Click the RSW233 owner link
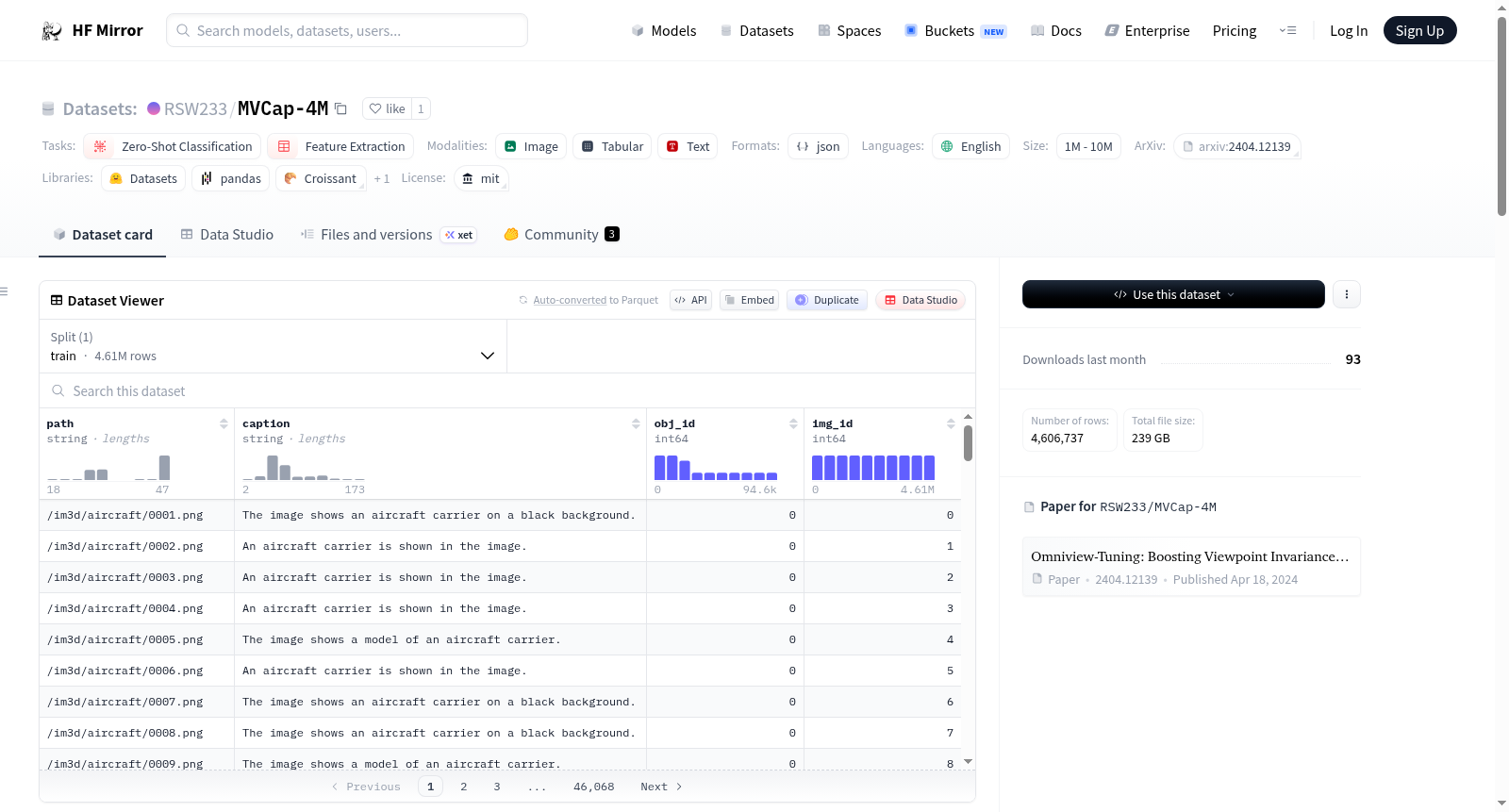The image size is (1509, 812). point(195,108)
